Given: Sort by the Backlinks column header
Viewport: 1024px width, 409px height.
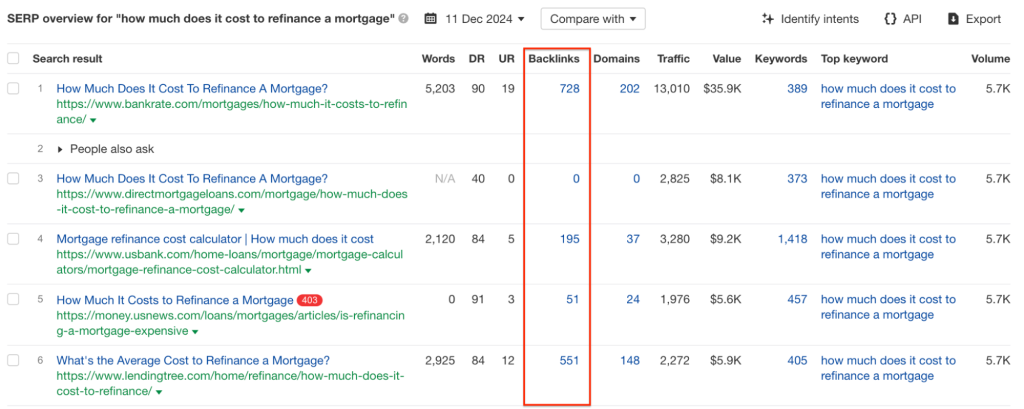Looking at the screenshot, I should tap(553, 59).
